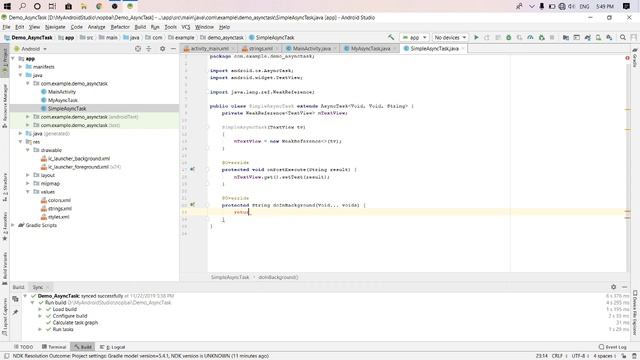
Task: Open Project panel gear settings
Action: (162, 49)
